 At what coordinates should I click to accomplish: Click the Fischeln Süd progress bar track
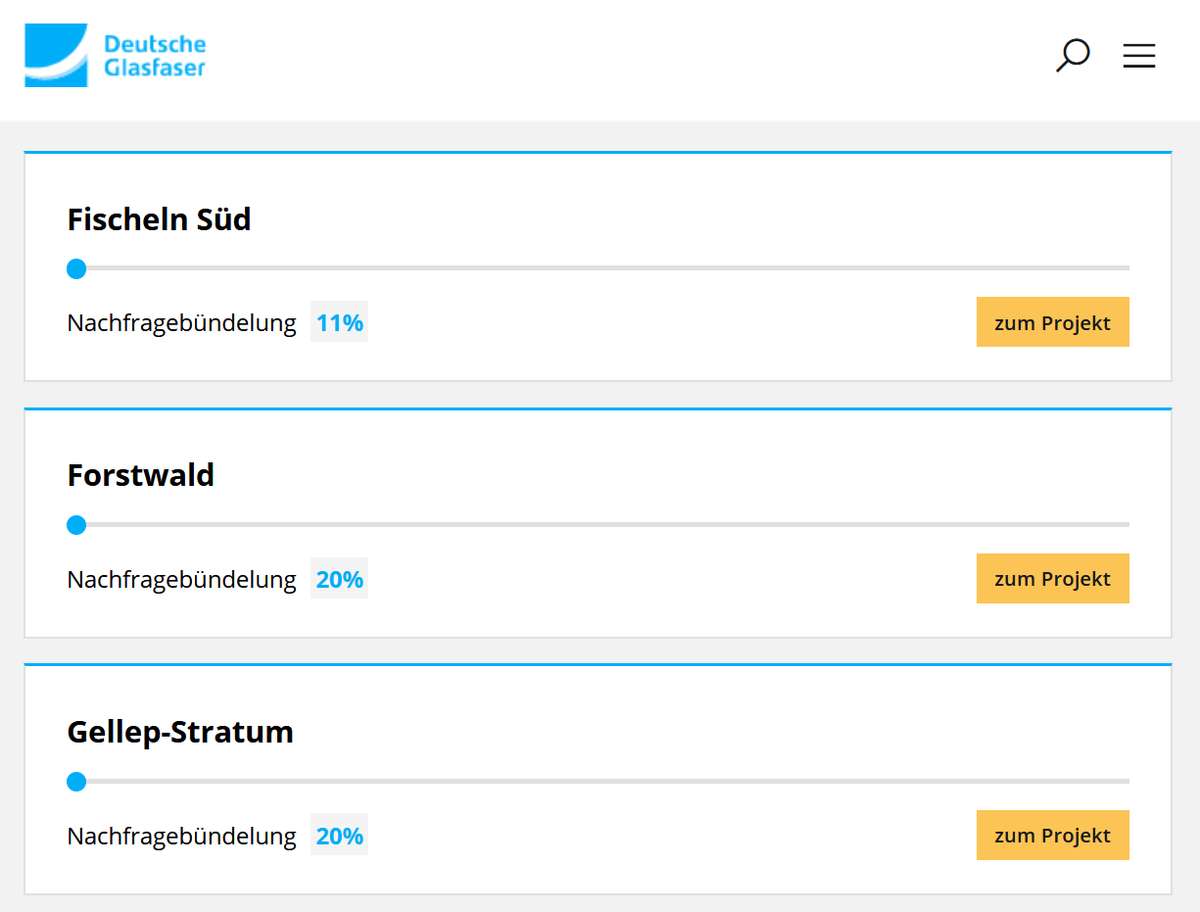tap(600, 268)
